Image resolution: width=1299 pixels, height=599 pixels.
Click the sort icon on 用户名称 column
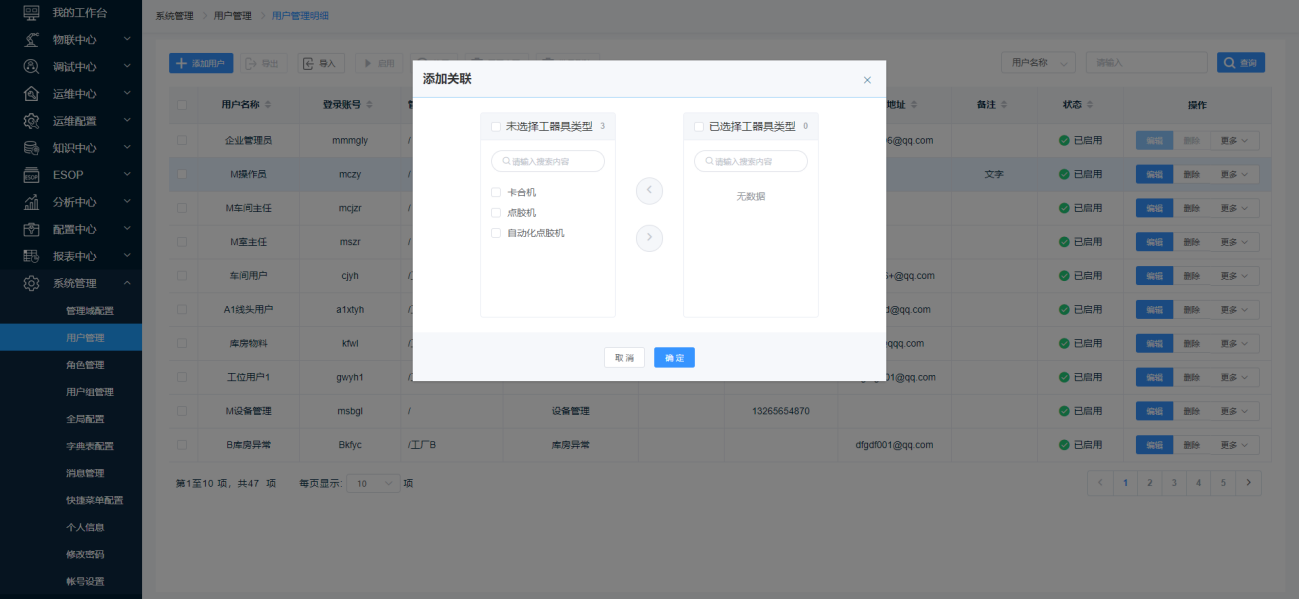268,105
